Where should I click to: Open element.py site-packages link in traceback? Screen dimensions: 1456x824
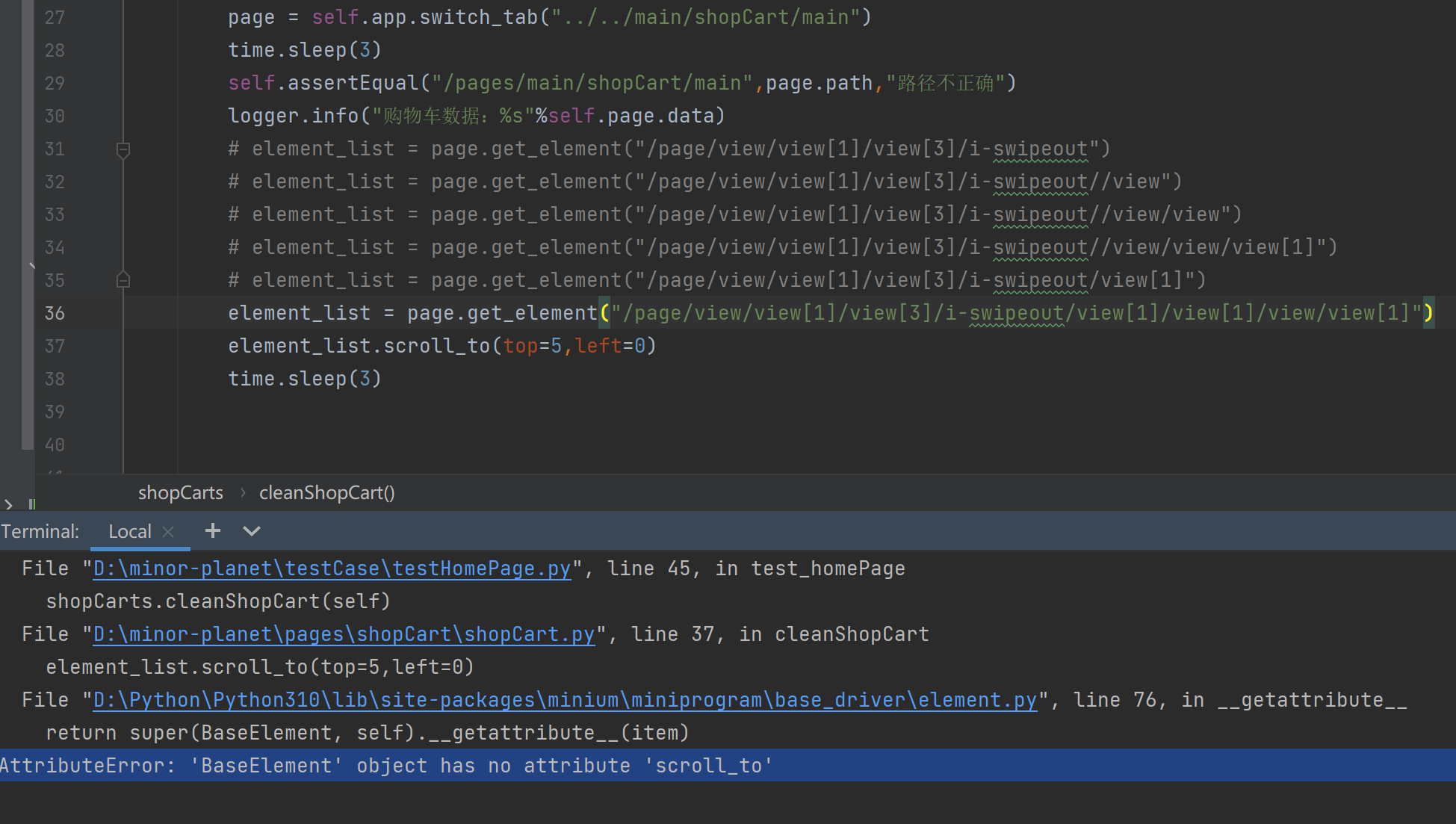click(564, 701)
